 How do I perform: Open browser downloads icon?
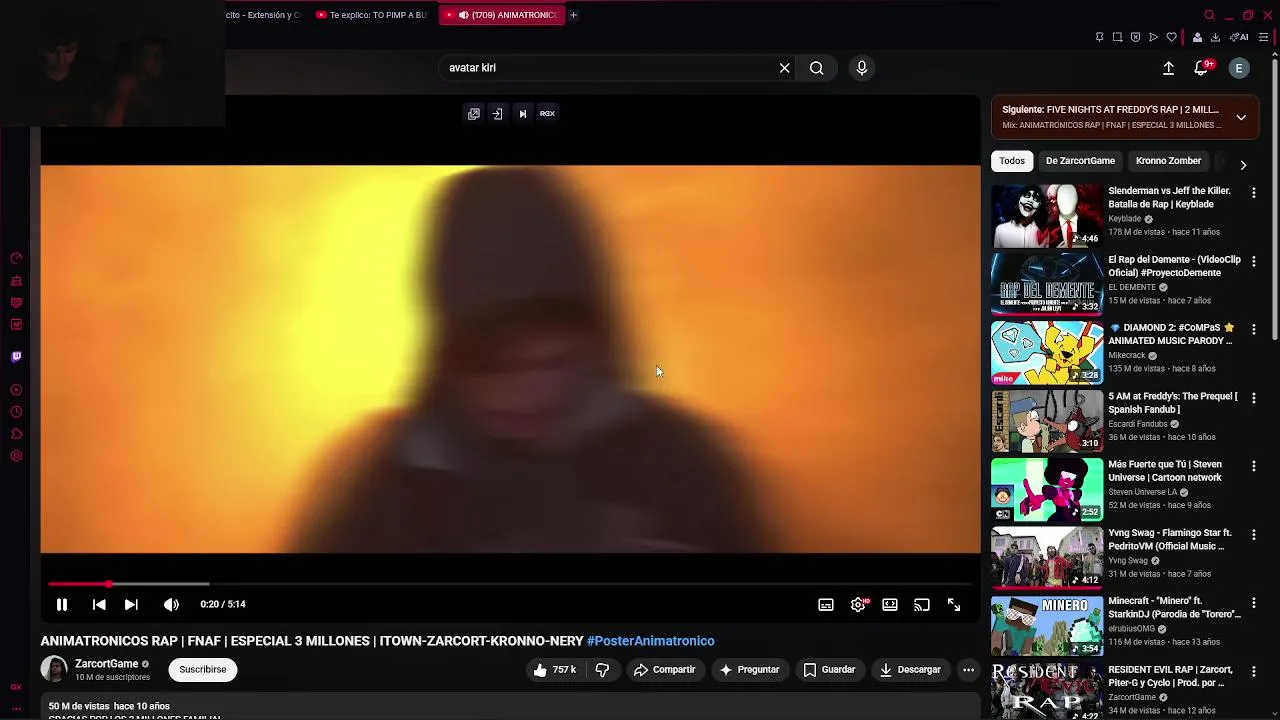[x=1215, y=37]
